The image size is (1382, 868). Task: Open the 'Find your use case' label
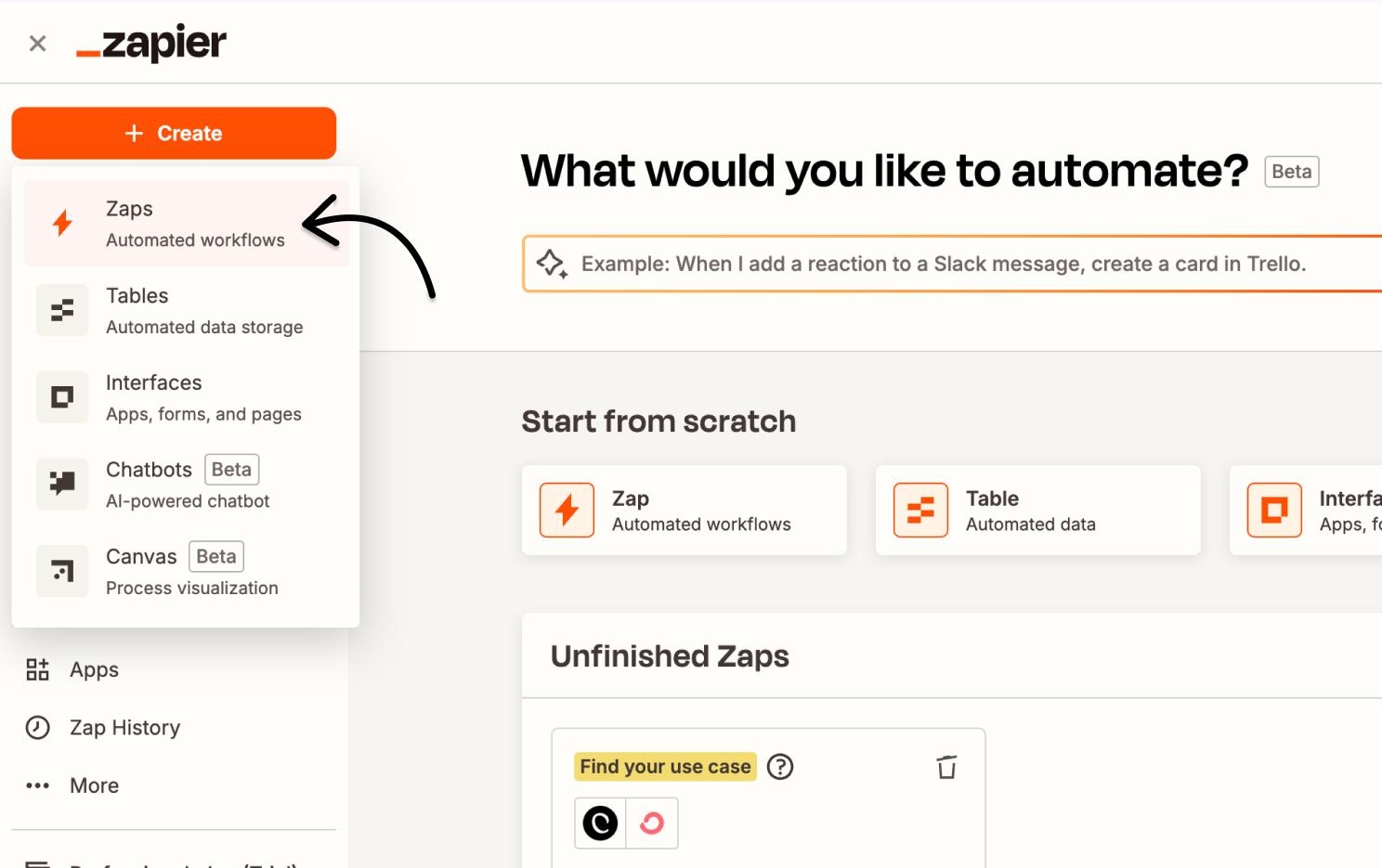pyautogui.click(x=665, y=766)
